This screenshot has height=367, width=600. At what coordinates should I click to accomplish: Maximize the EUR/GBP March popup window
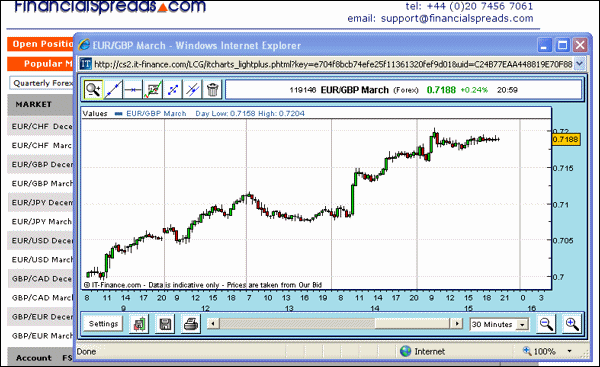point(562,45)
